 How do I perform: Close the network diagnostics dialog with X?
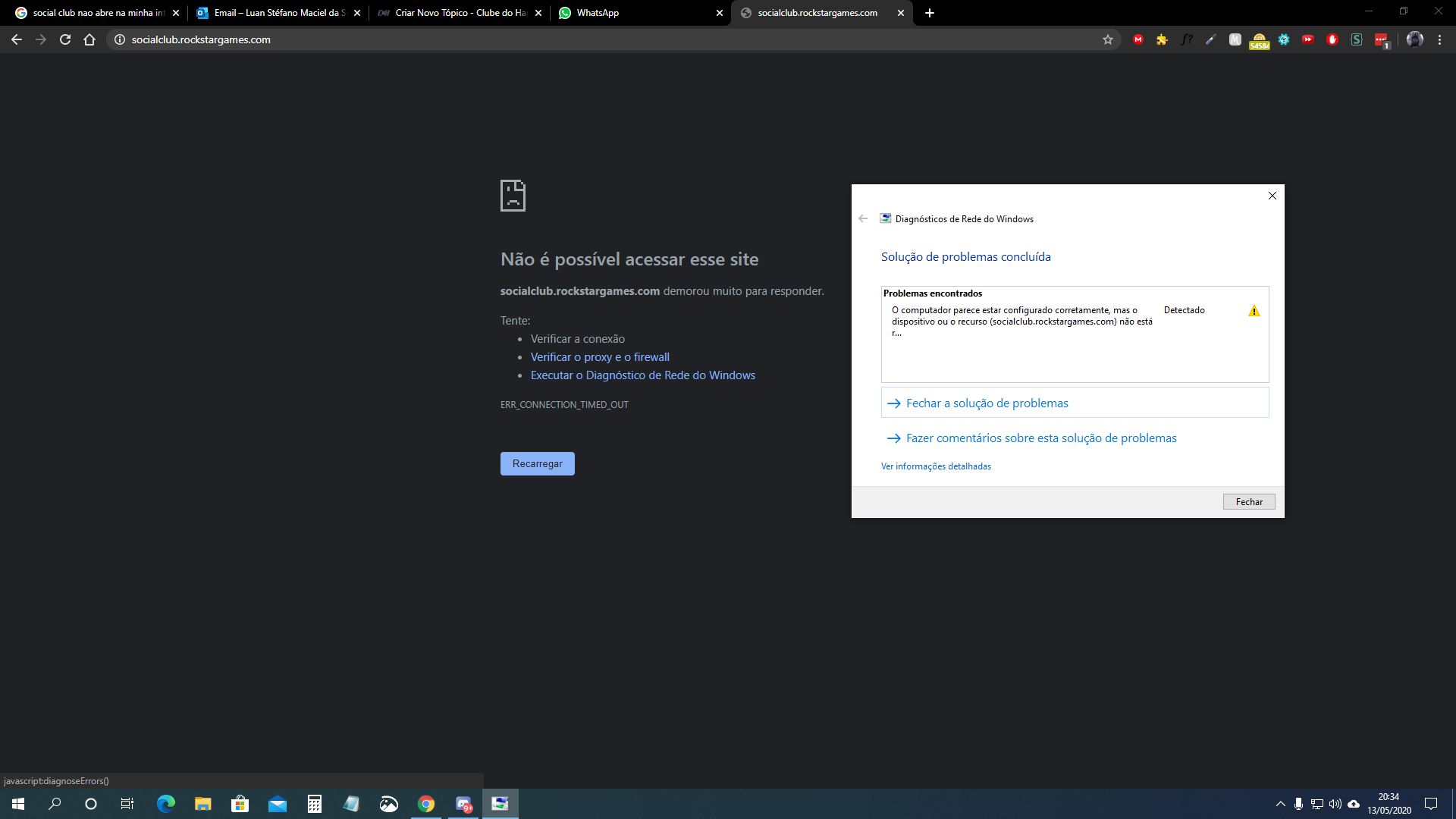1272,196
